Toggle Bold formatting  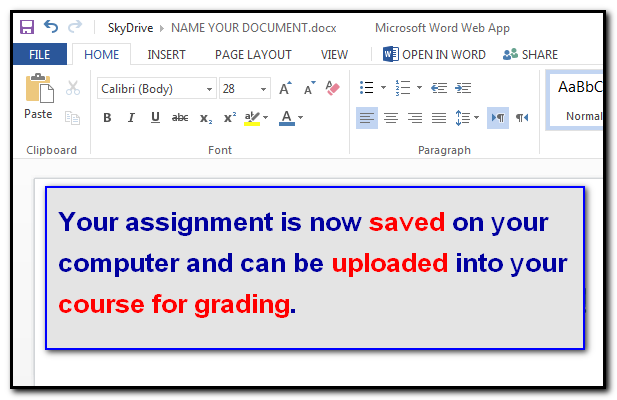click(107, 118)
